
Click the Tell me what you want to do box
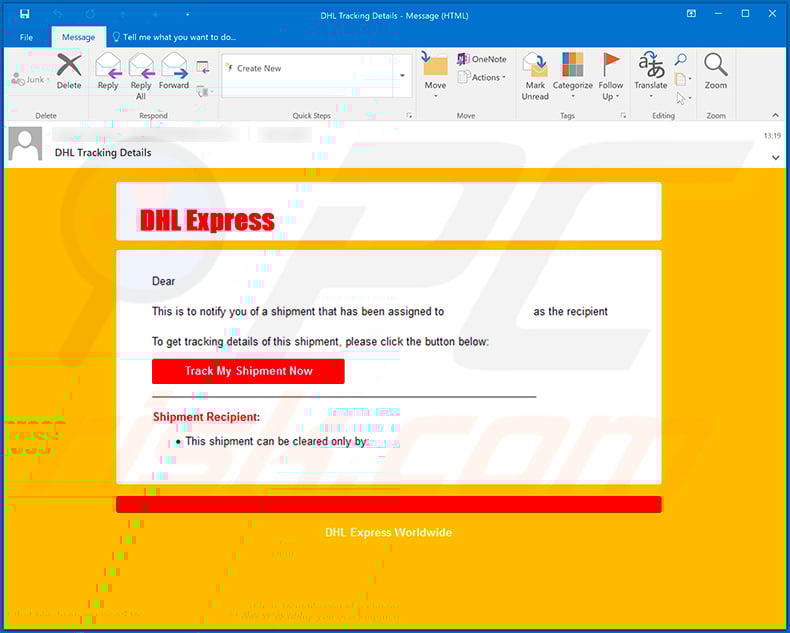(174, 37)
